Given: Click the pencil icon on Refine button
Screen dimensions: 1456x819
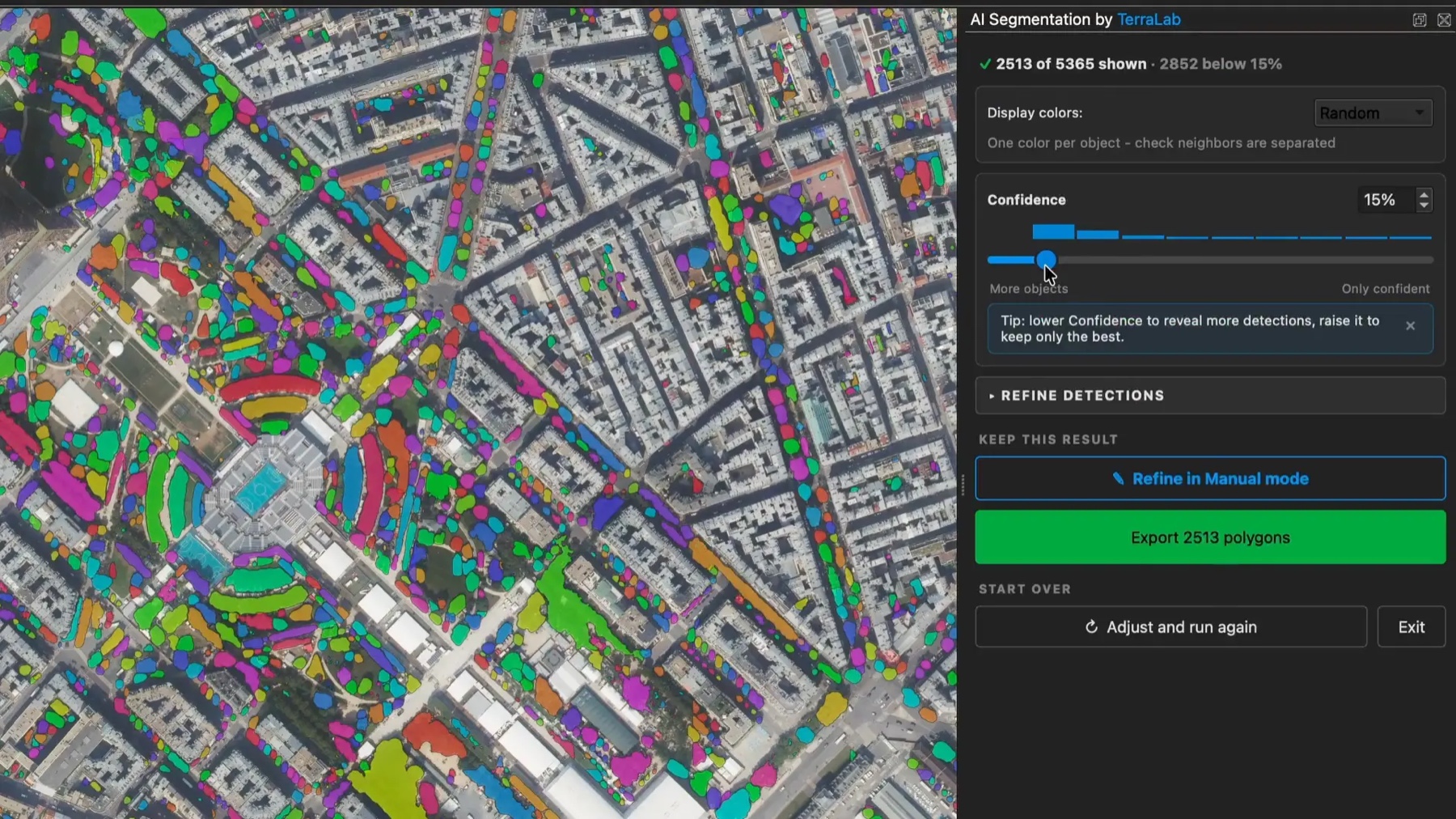Looking at the screenshot, I should coord(1118,479).
